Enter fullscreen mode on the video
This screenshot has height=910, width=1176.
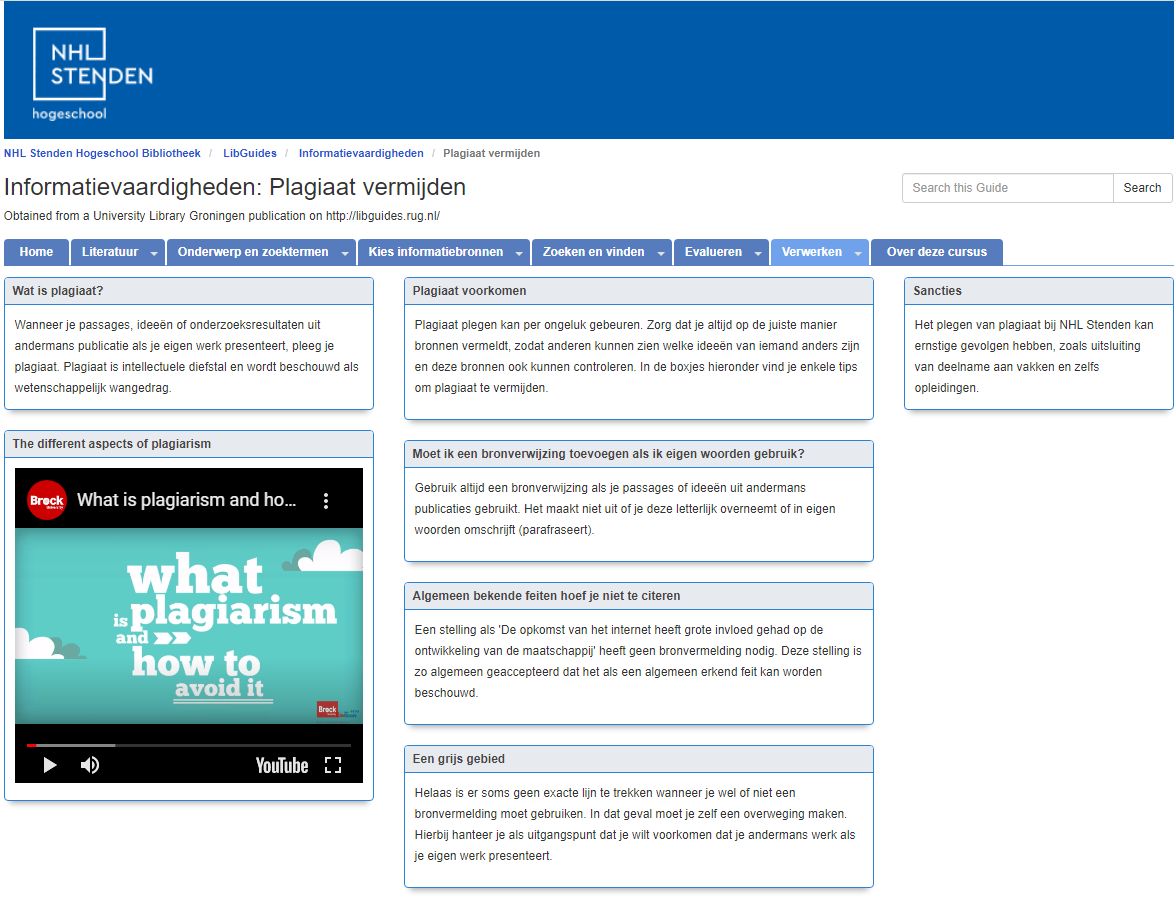333,765
